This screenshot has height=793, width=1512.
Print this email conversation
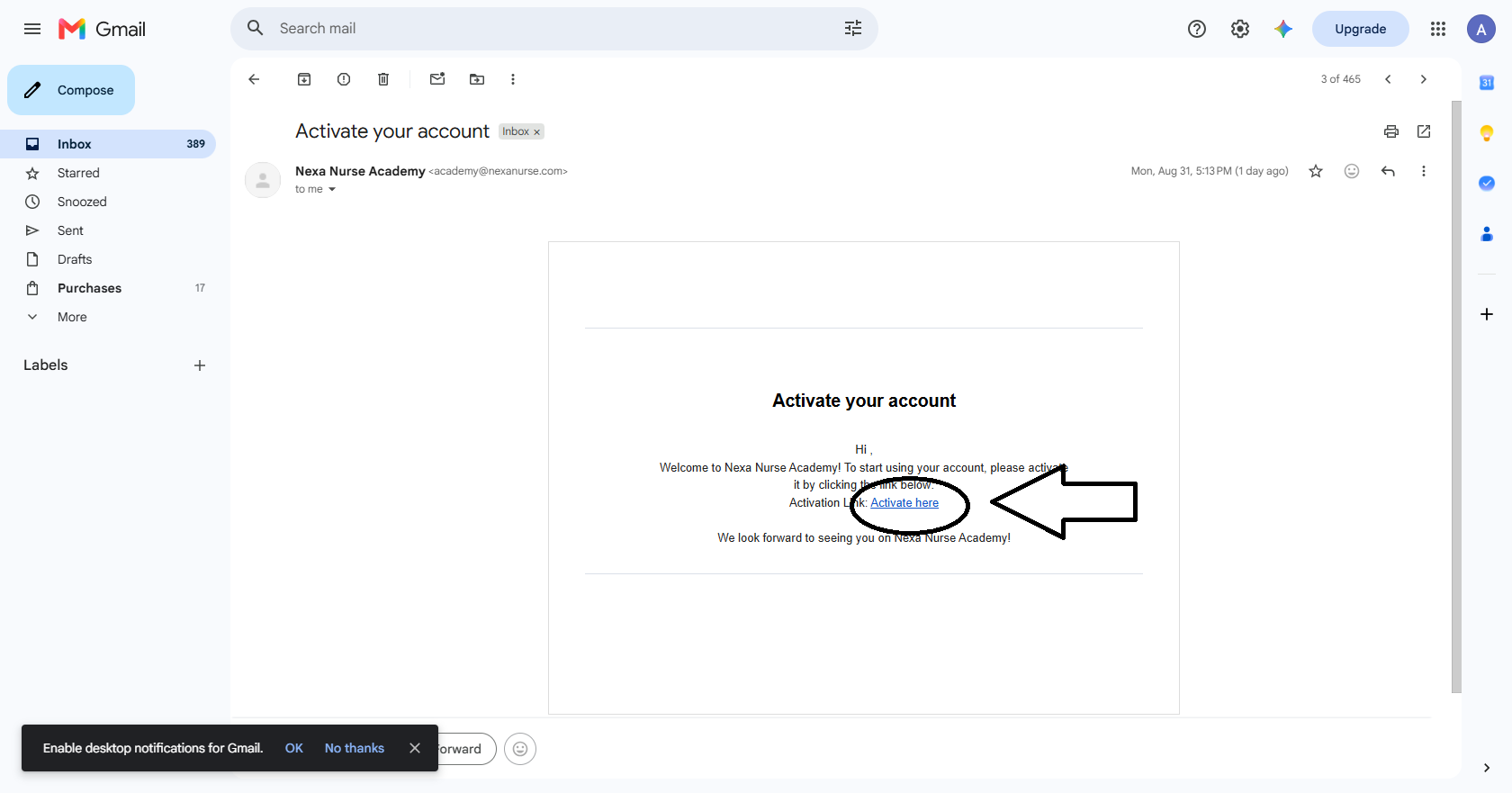(x=1391, y=131)
